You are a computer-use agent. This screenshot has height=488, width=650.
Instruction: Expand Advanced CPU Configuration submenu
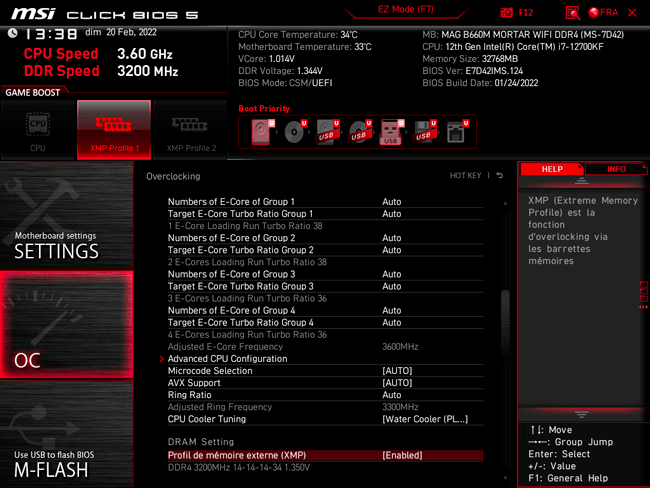(x=227, y=359)
